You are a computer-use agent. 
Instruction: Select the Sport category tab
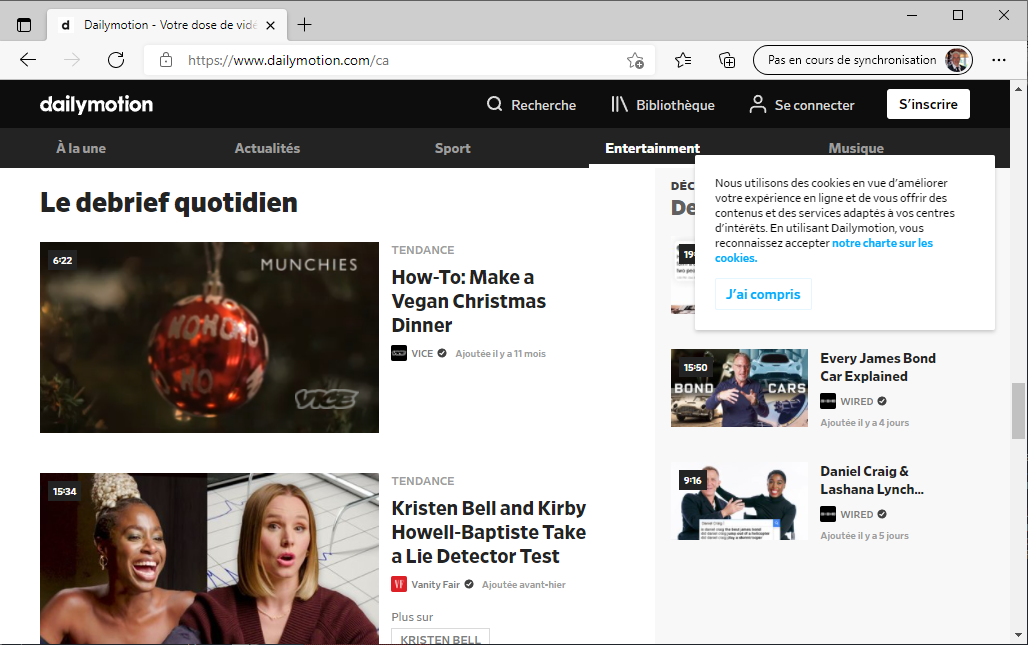click(x=452, y=148)
